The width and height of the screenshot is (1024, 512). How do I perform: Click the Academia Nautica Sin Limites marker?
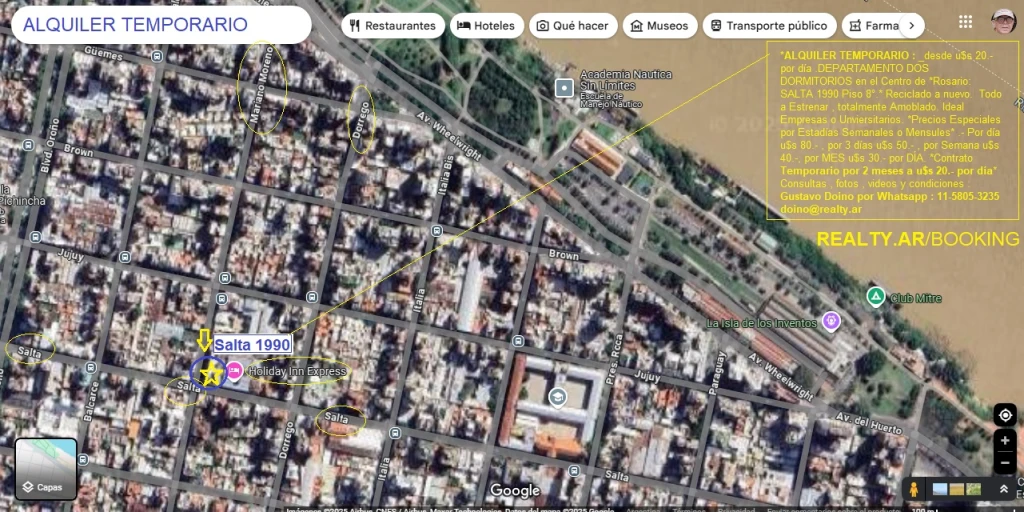pyautogui.click(x=564, y=88)
